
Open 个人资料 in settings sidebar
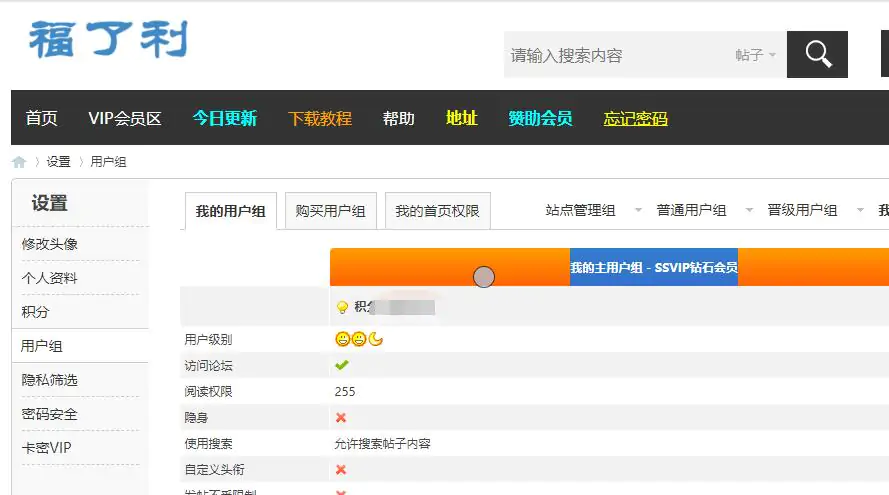coord(49,278)
